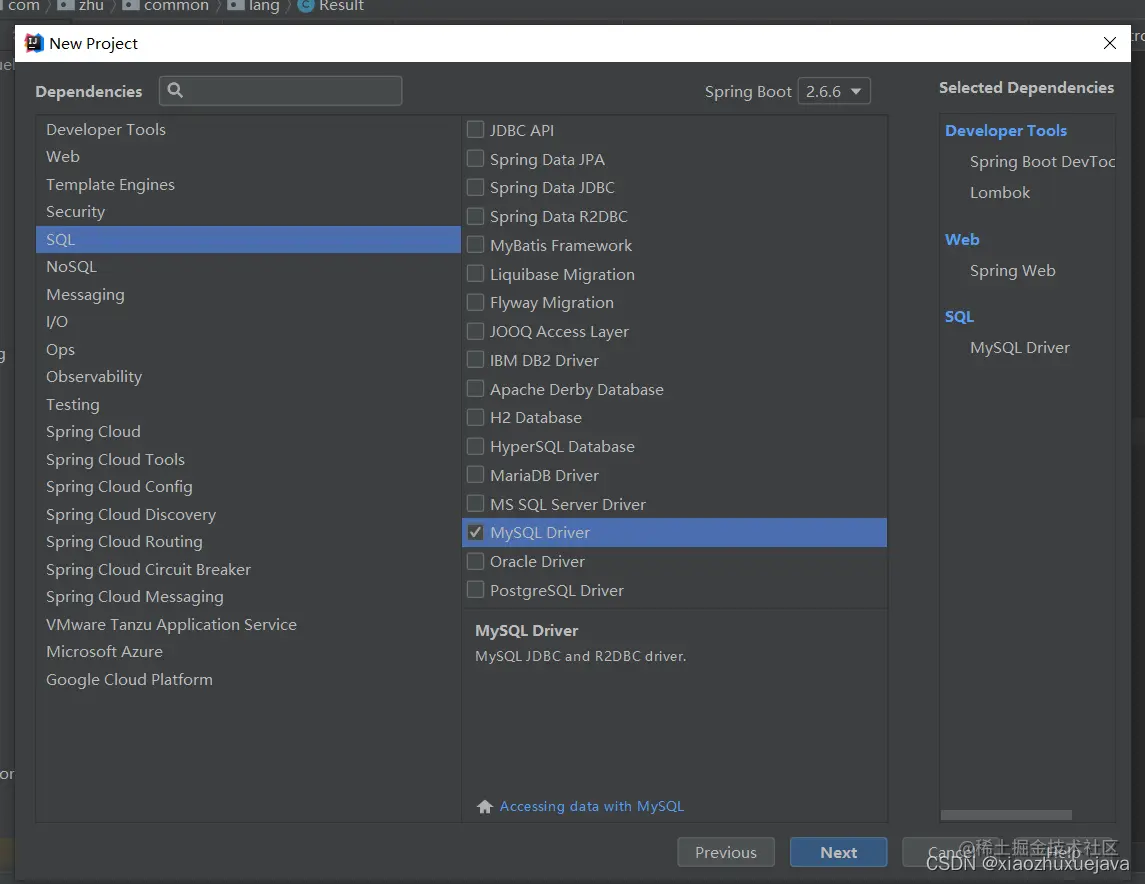Open Accessing data with MySQL guide link
Image resolution: width=1145 pixels, height=884 pixels.
point(591,806)
